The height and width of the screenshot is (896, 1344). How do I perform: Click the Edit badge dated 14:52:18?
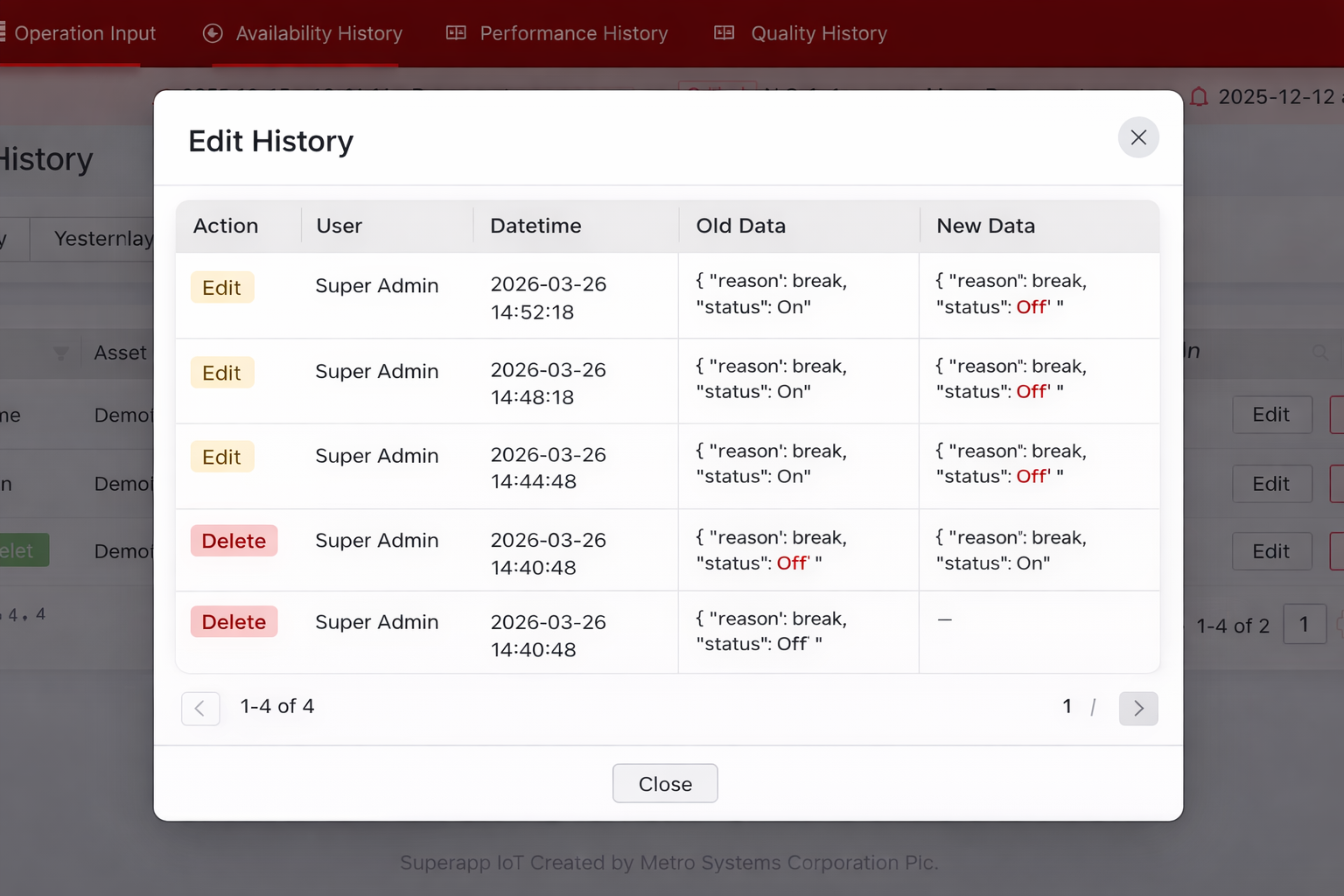coord(222,287)
